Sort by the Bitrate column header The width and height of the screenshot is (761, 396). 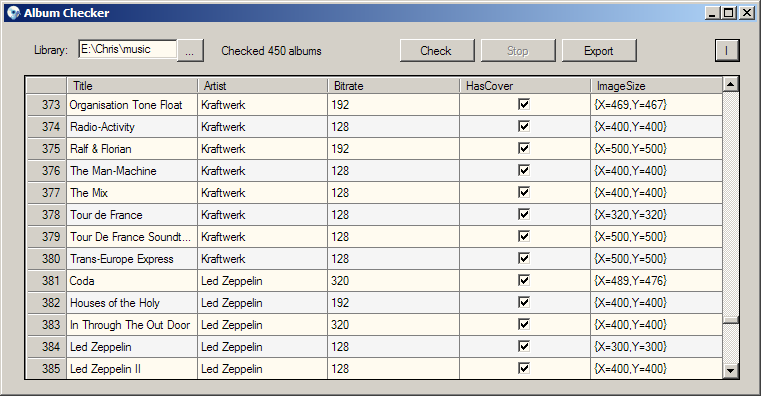coord(394,86)
